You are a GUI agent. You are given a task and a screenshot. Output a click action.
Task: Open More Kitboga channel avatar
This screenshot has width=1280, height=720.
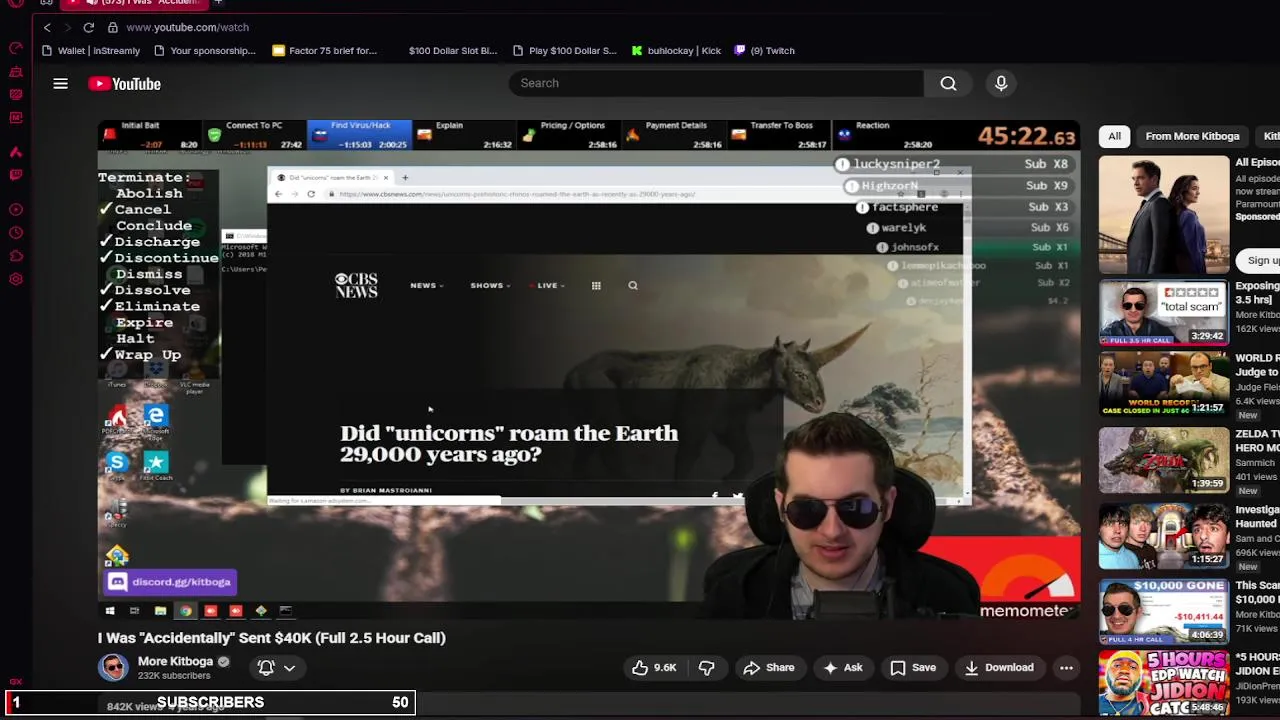(x=113, y=667)
